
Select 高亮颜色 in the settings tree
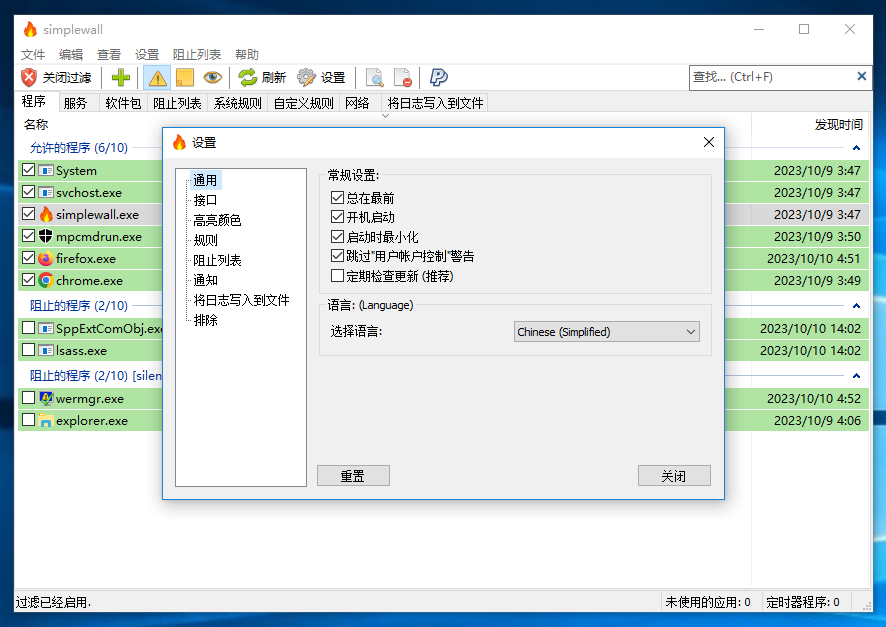pos(217,220)
